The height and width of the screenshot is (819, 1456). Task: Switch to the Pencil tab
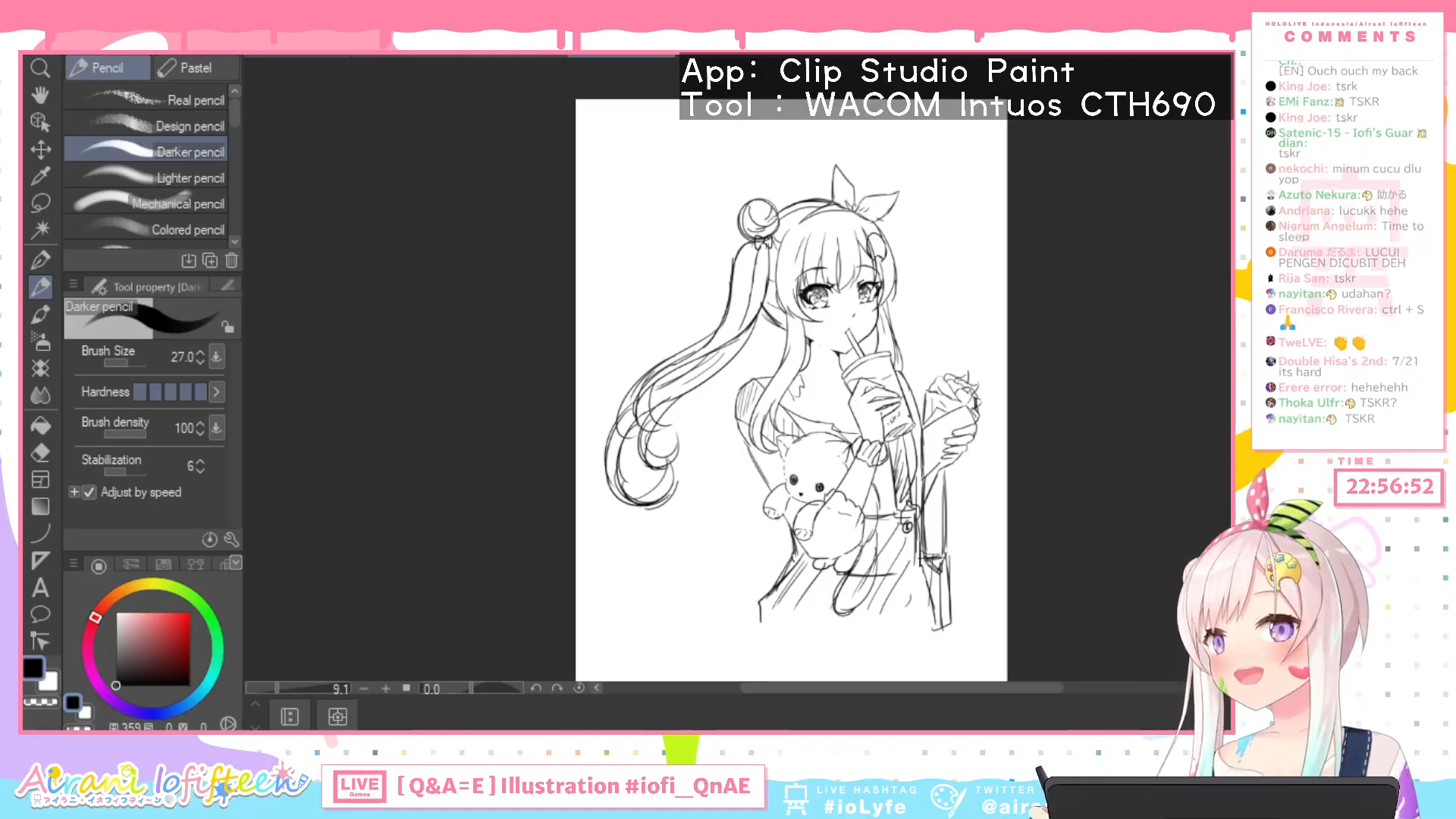click(107, 68)
